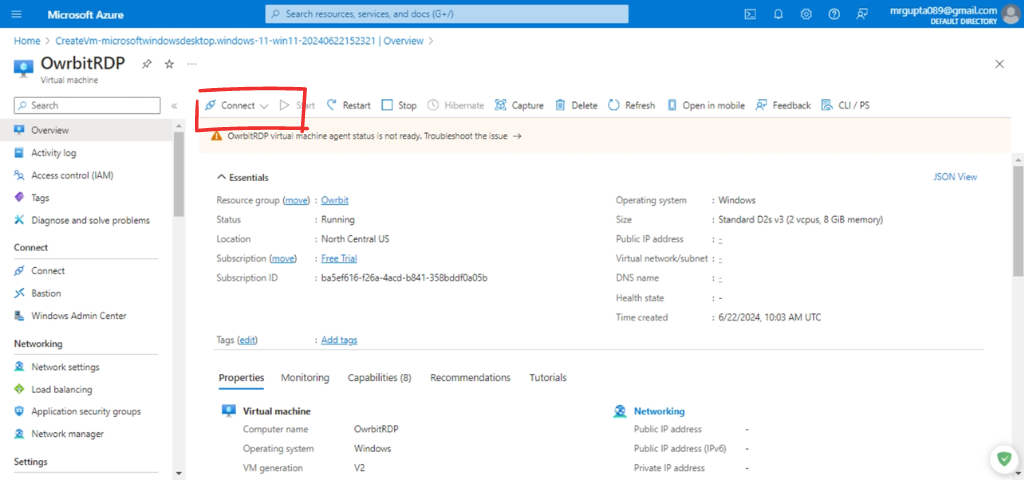
Task: Switch to the Capabilities (8) tab
Action: [x=379, y=378]
